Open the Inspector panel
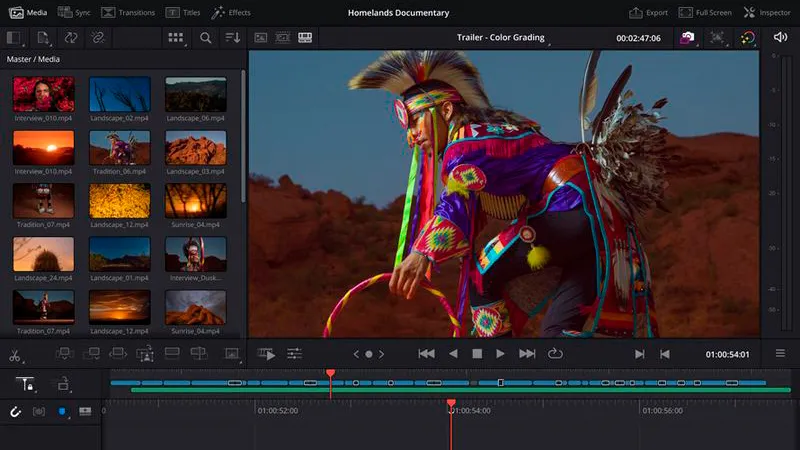 (x=767, y=12)
